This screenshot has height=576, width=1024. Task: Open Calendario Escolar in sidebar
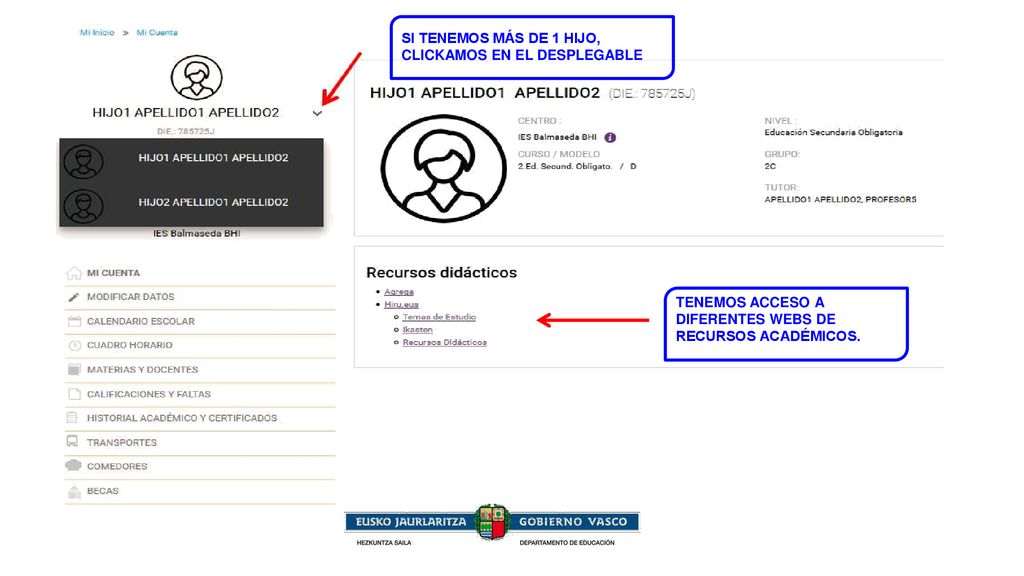[x=141, y=321]
